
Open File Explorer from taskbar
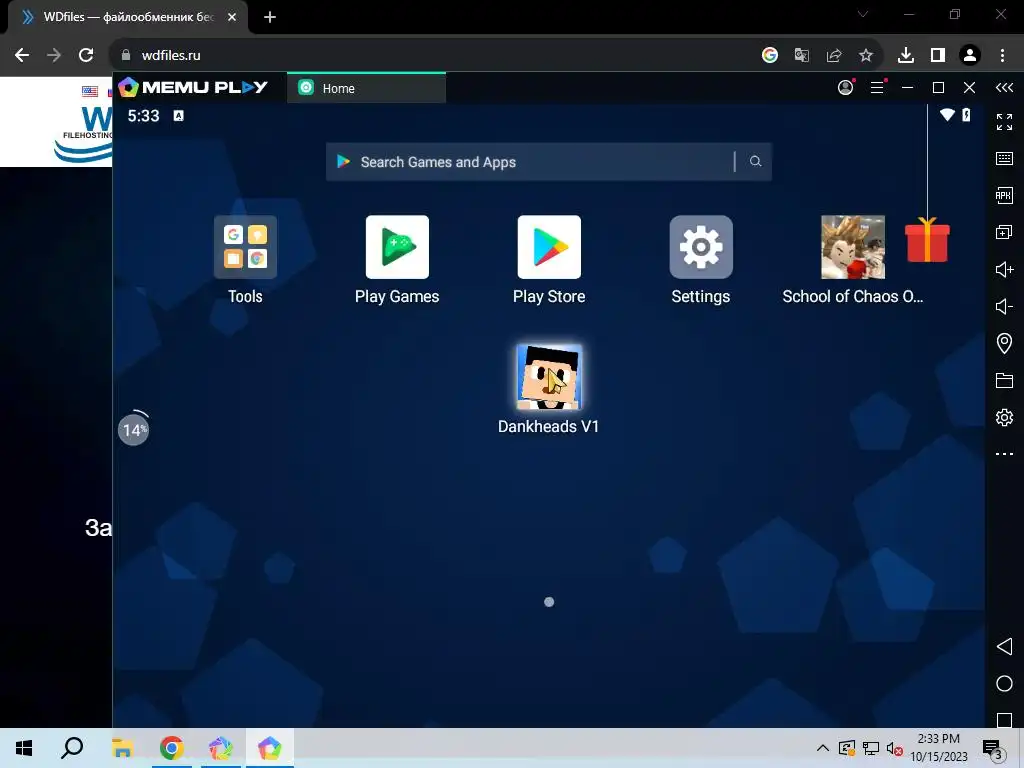pyautogui.click(x=122, y=748)
